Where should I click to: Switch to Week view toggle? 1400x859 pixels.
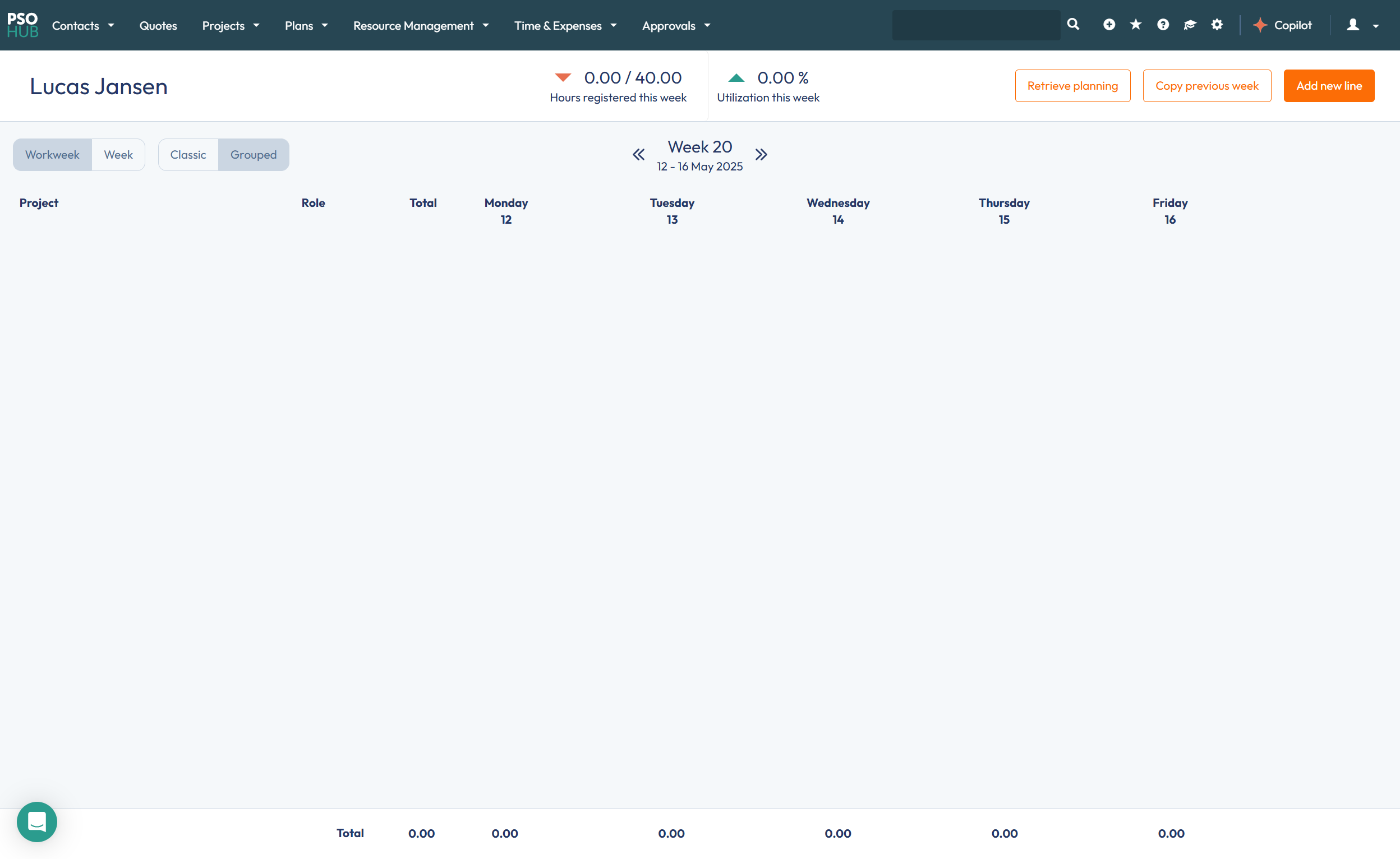tap(118, 155)
